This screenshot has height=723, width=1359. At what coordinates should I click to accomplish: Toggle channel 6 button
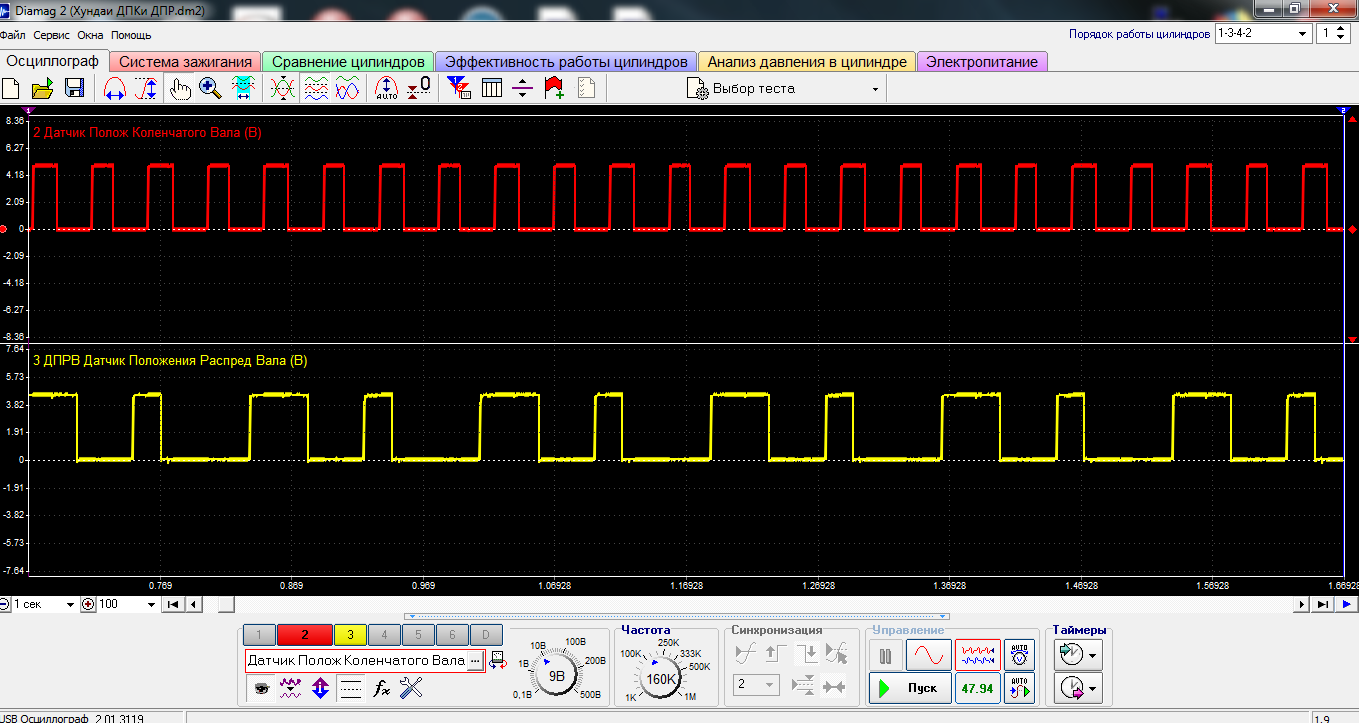pyautogui.click(x=452, y=635)
